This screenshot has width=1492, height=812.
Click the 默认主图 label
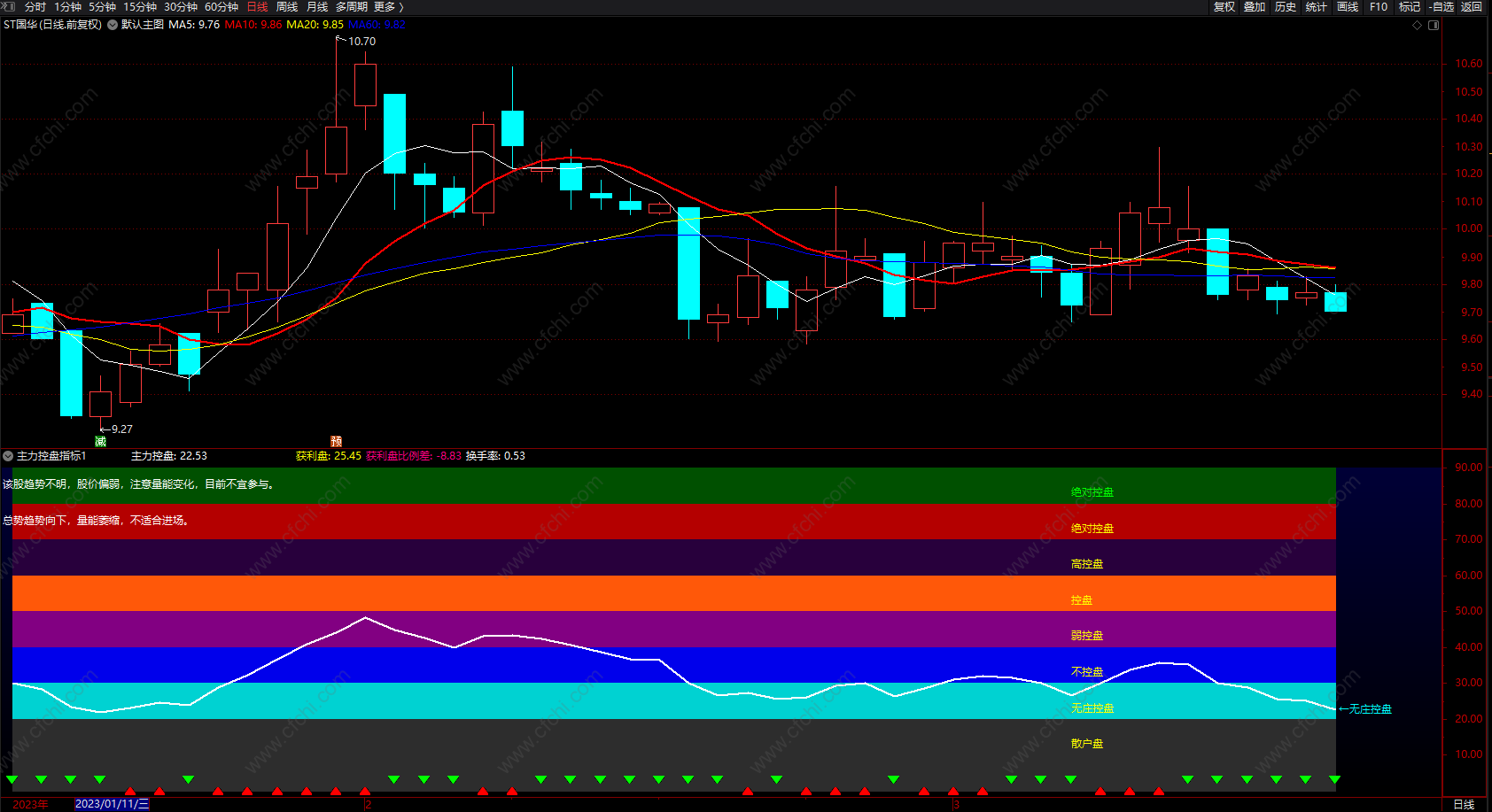(x=143, y=25)
